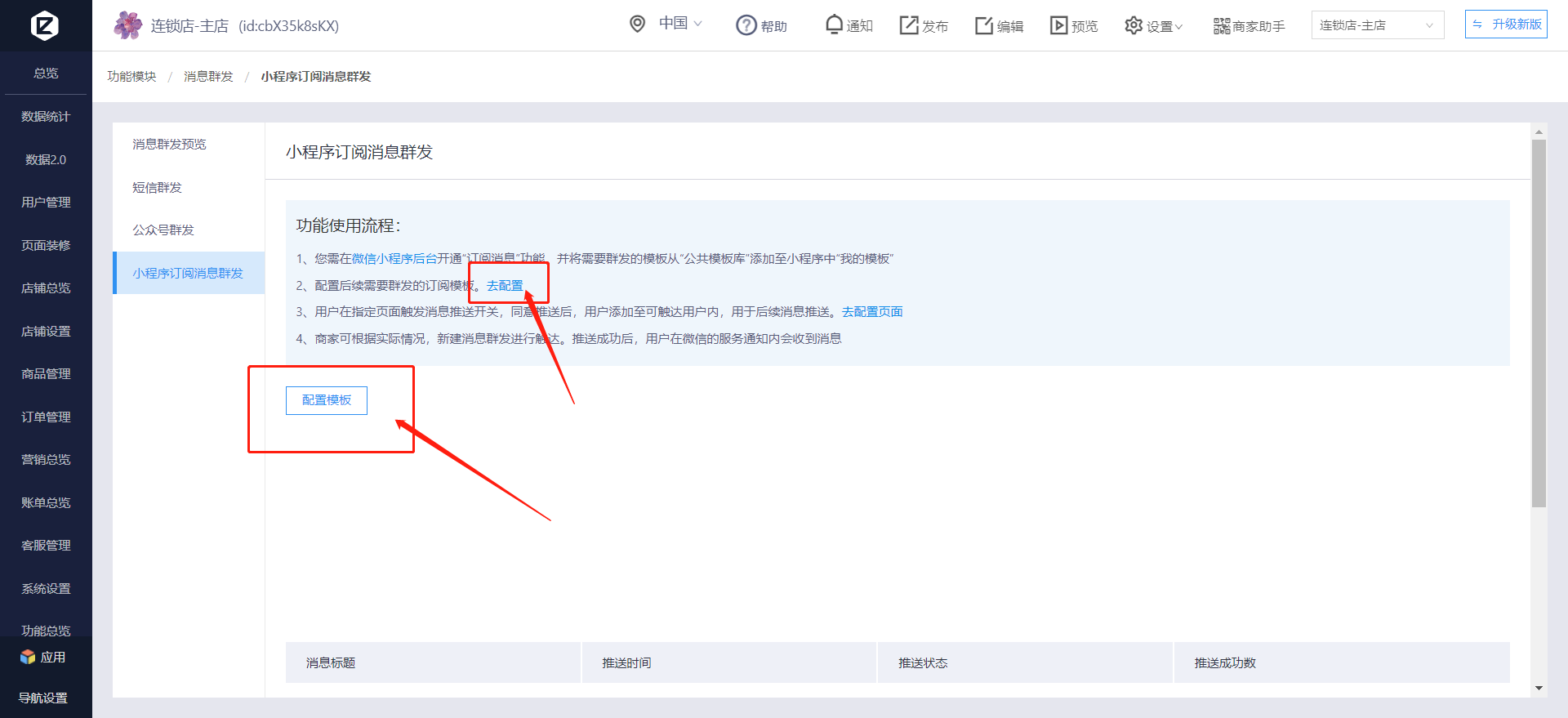Click the location pin icon

coord(638,24)
